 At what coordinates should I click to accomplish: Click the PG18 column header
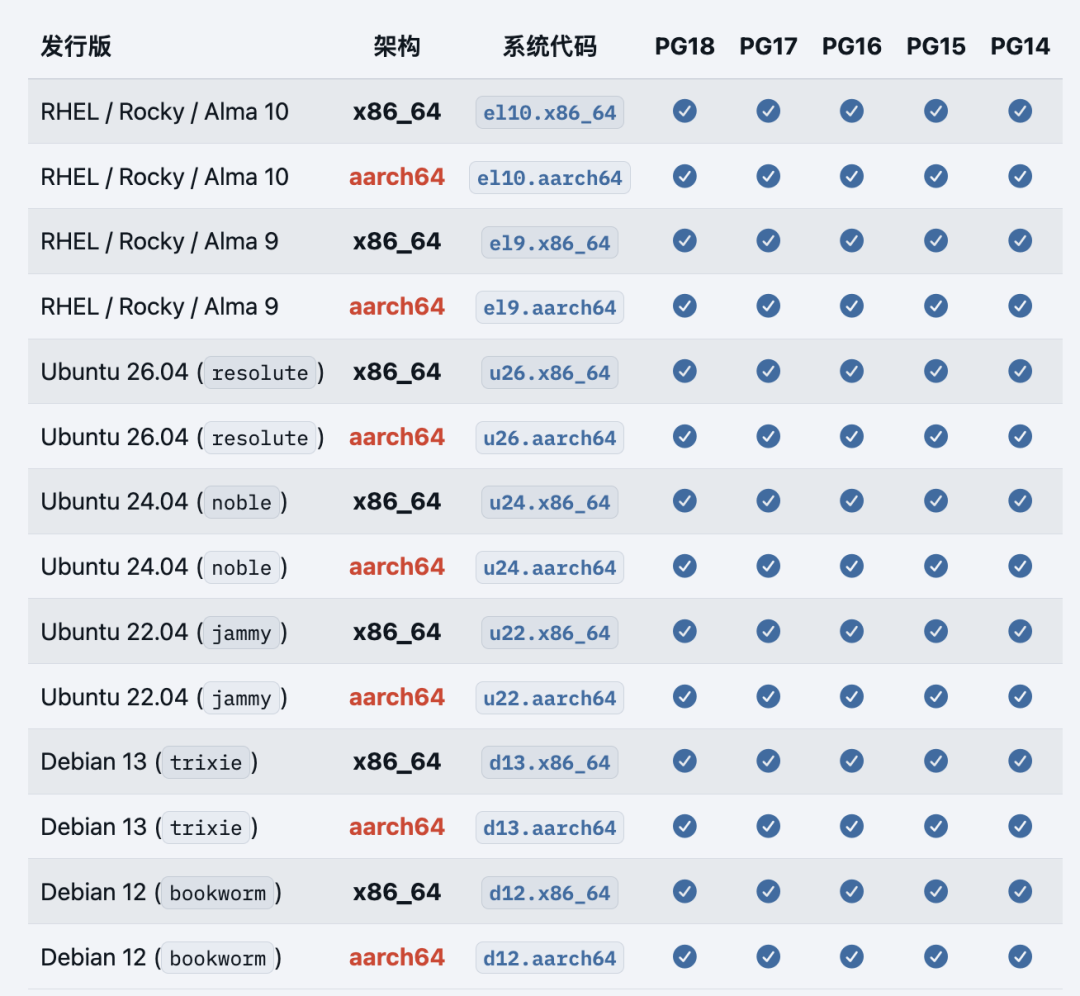tap(685, 46)
